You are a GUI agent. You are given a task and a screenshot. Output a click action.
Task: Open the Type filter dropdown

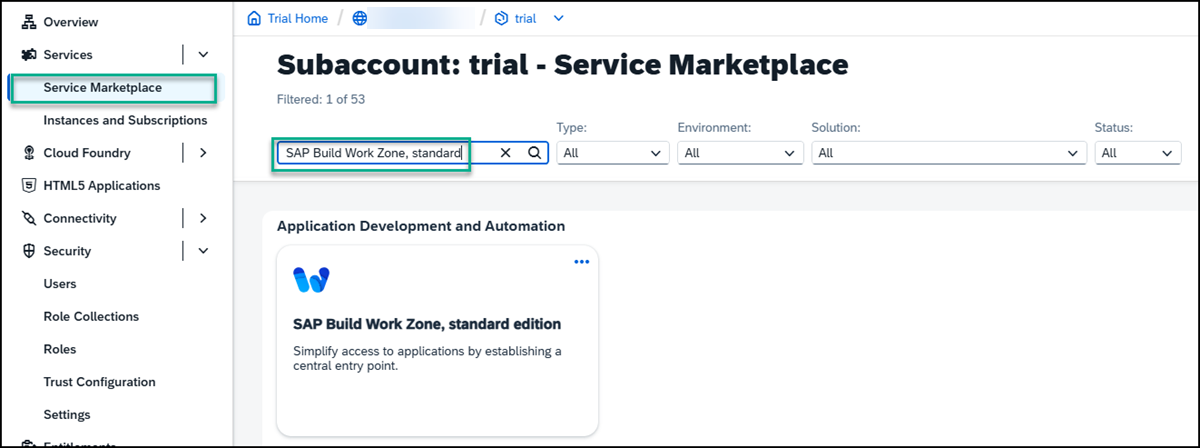pyautogui.click(x=613, y=153)
